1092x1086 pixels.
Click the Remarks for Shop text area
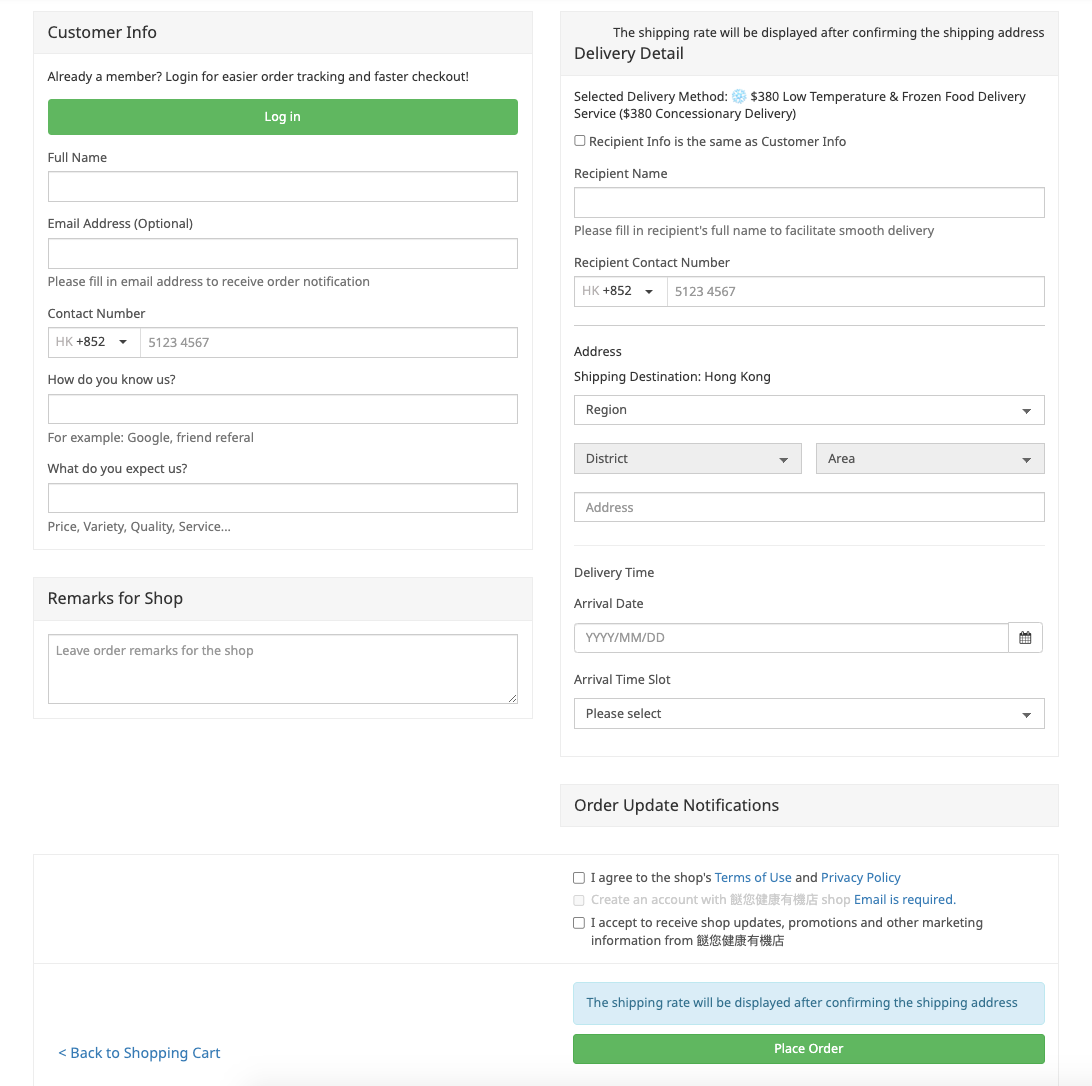click(282, 668)
